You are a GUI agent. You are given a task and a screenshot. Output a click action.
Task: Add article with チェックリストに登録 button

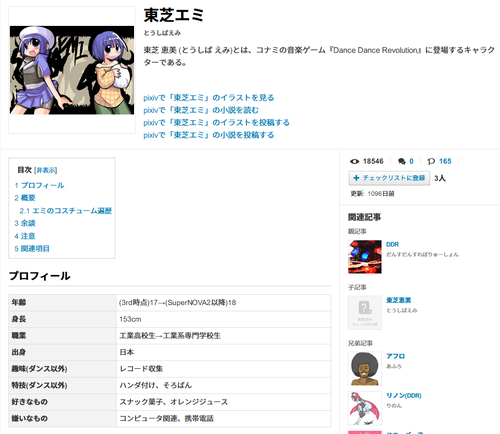pyautogui.click(x=389, y=178)
